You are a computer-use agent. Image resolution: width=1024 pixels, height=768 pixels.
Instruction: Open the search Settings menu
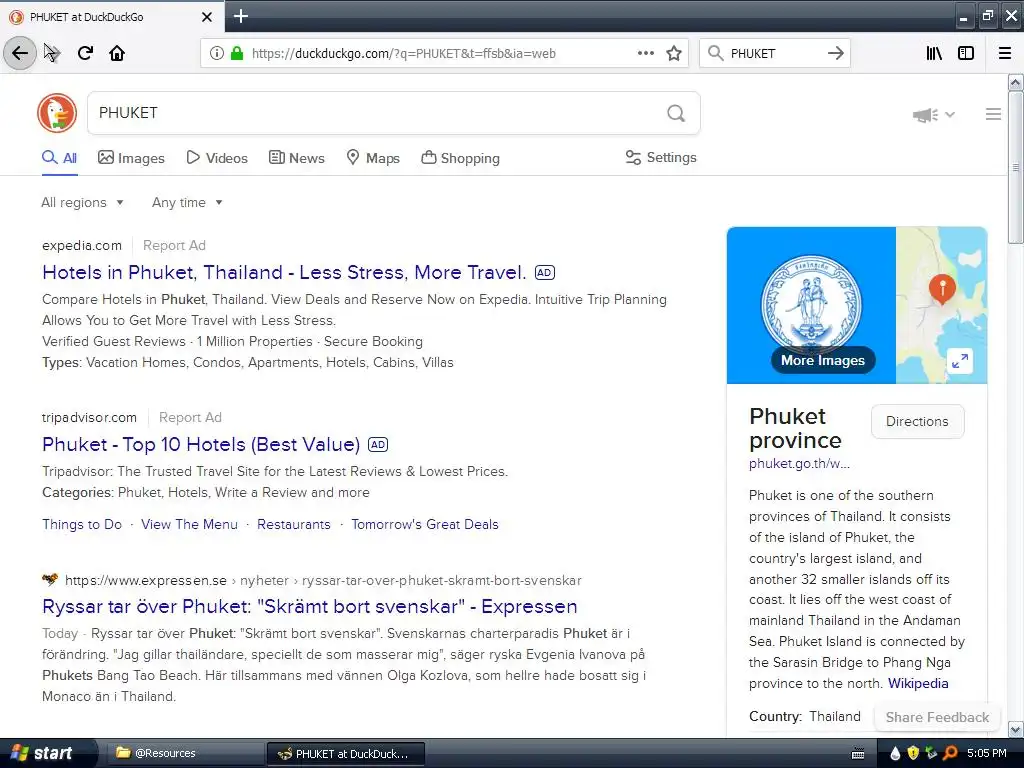(x=661, y=157)
